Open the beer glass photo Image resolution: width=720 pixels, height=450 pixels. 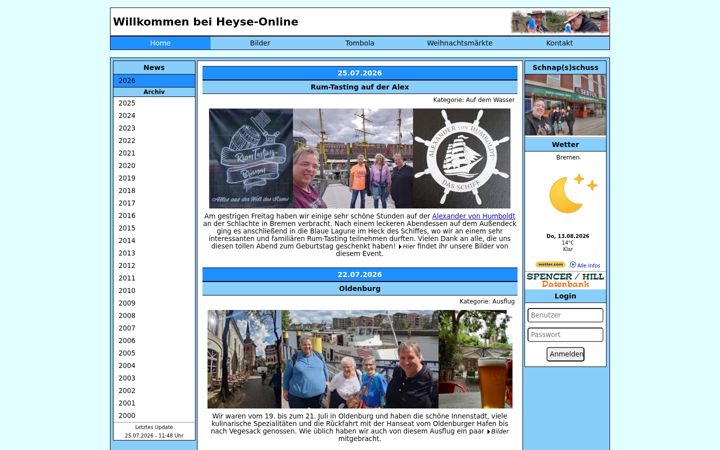[475, 359]
